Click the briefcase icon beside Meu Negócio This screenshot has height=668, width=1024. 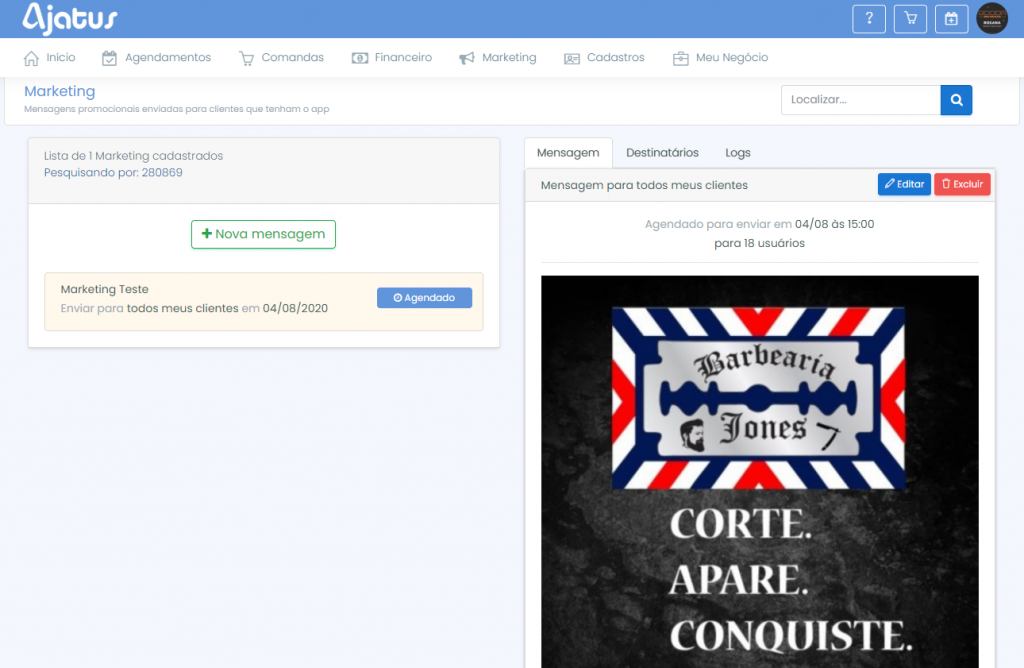[680, 58]
